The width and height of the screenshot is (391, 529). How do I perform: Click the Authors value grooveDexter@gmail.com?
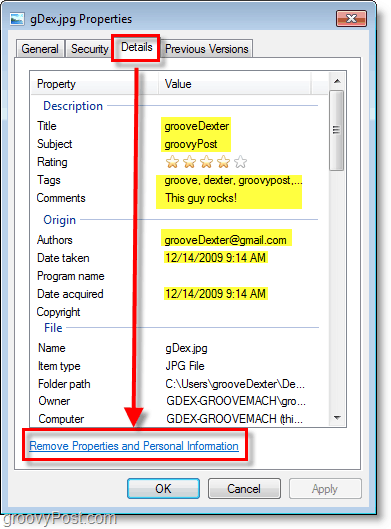pos(225,240)
